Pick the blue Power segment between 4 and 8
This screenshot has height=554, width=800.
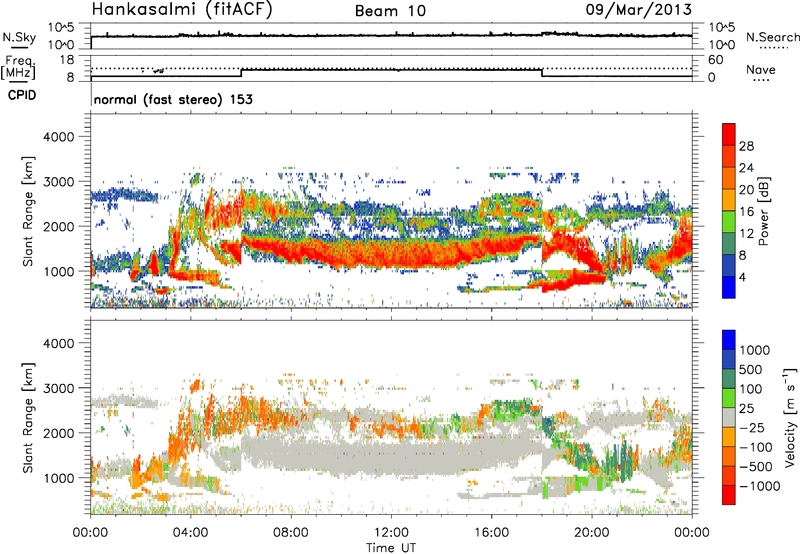point(729,265)
